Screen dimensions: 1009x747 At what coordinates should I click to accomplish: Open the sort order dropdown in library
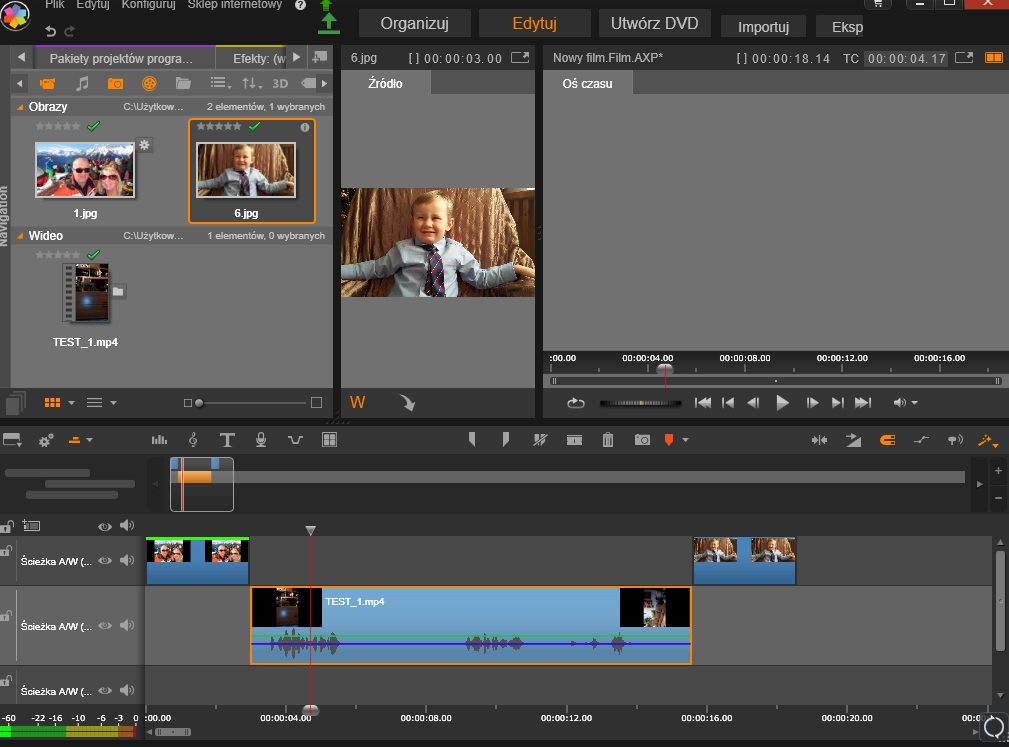pos(252,84)
